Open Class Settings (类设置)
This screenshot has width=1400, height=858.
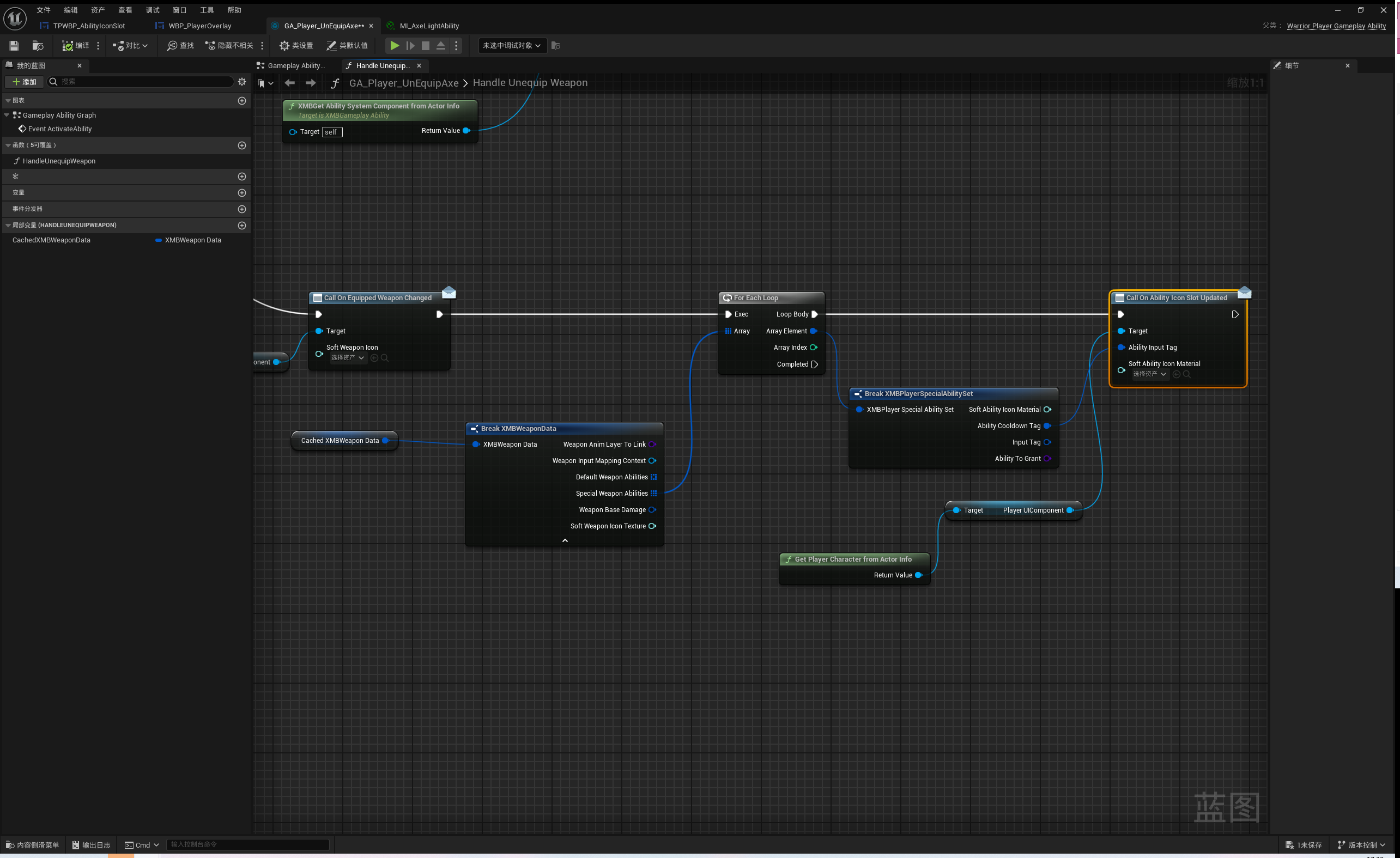tap(296, 45)
